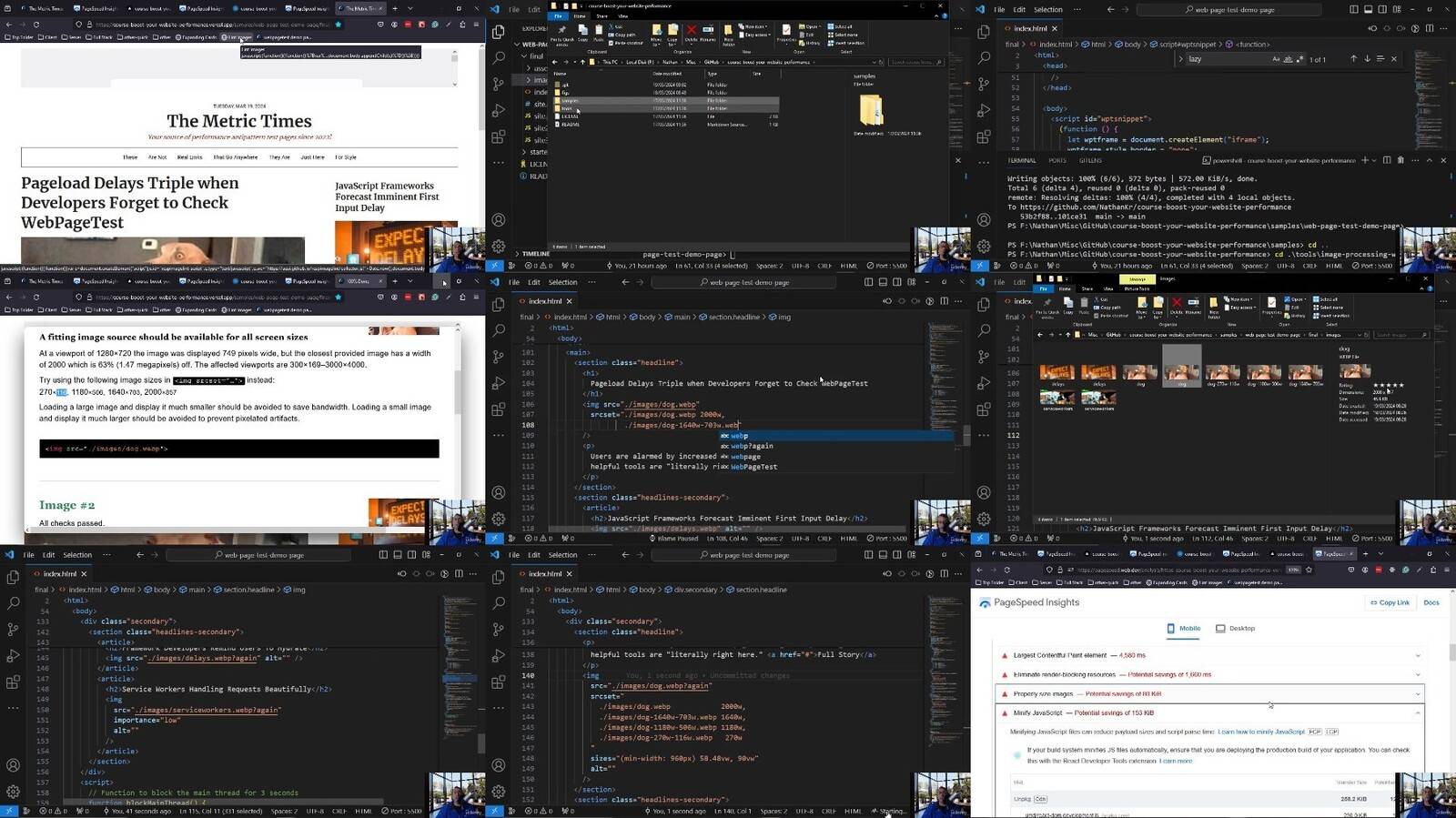Open Extensions in the terminal VS Code activity bar
The height and width of the screenshot is (818, 1456).
click(x=984, y=136)
